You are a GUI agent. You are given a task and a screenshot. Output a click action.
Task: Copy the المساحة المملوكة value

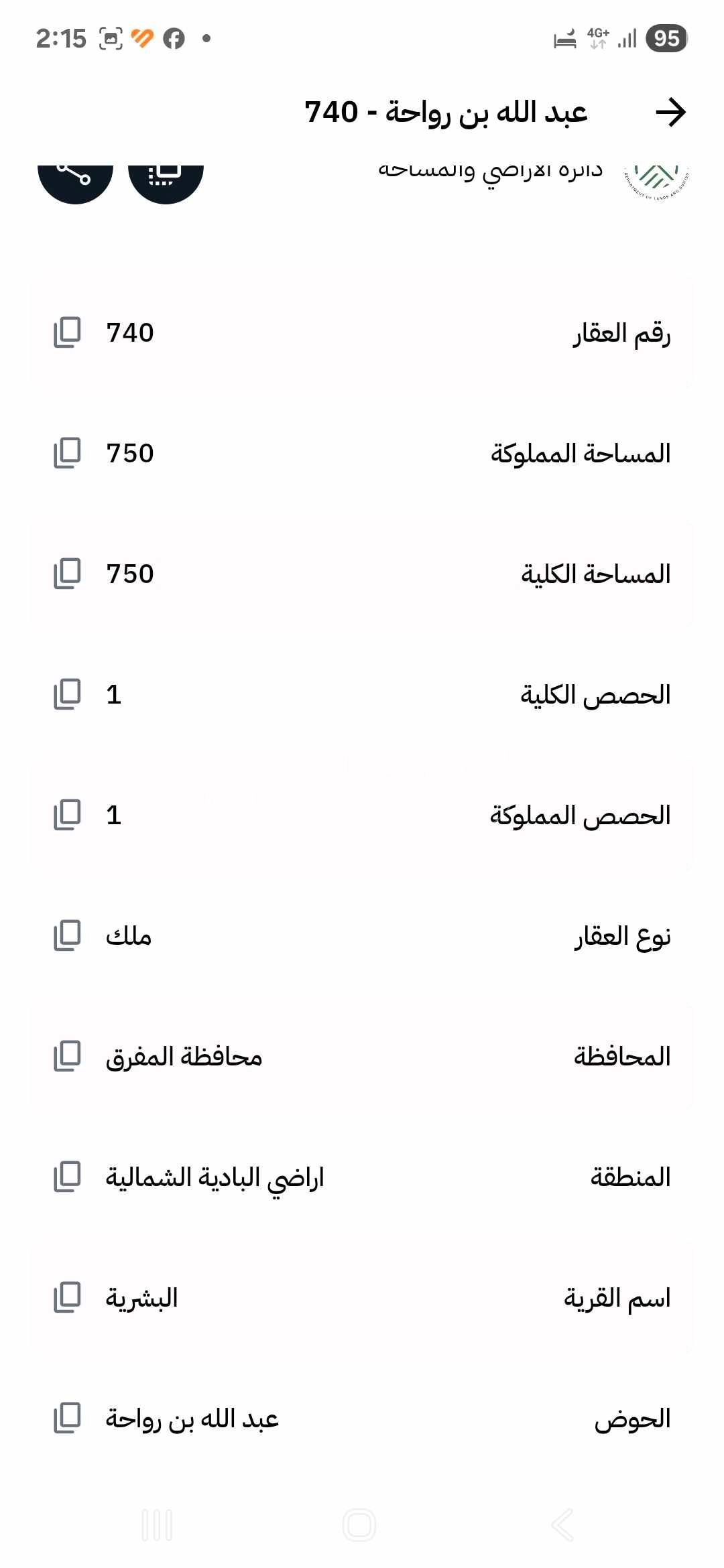coord(67,453)
